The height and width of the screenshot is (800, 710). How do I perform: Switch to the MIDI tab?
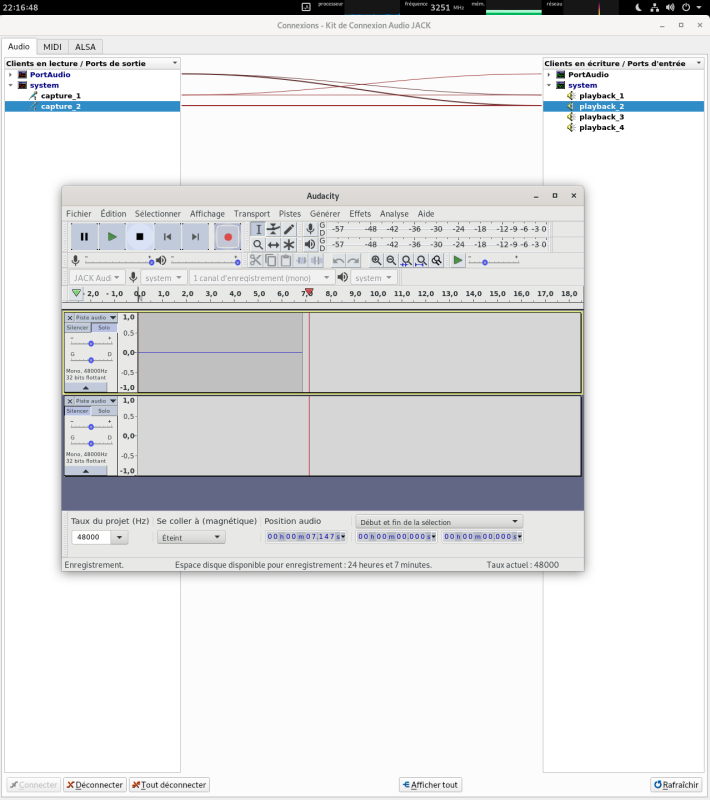point(53,47)
